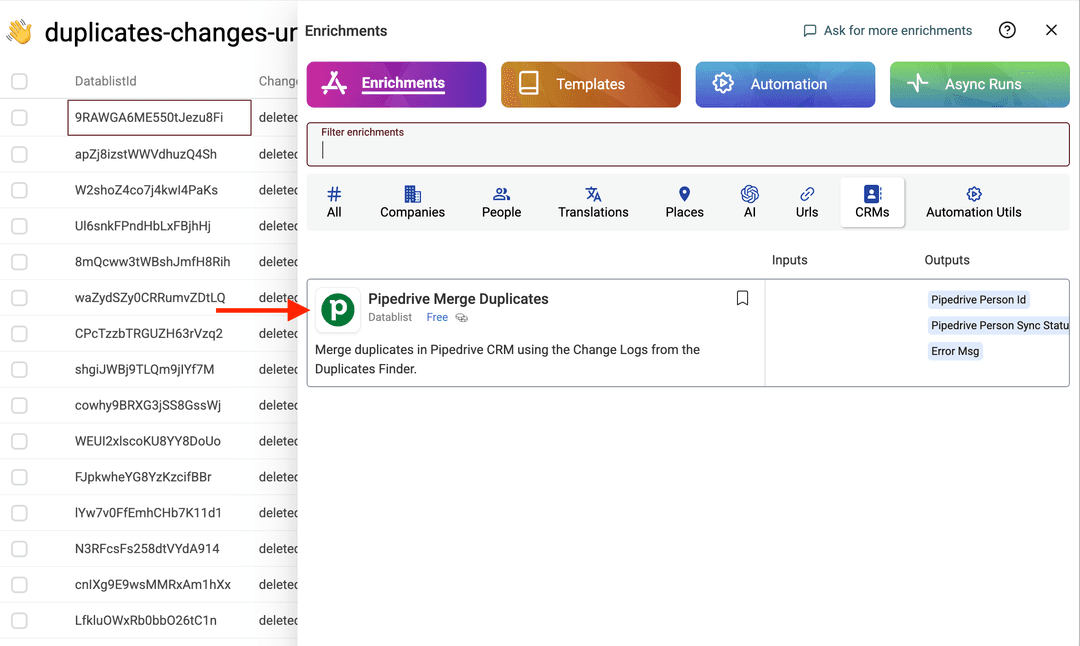This screenshot has width=1080, height=646.
Task: Click the Free pricing link under Pipedrive Merge Duplicates
Action: [436, 316]
